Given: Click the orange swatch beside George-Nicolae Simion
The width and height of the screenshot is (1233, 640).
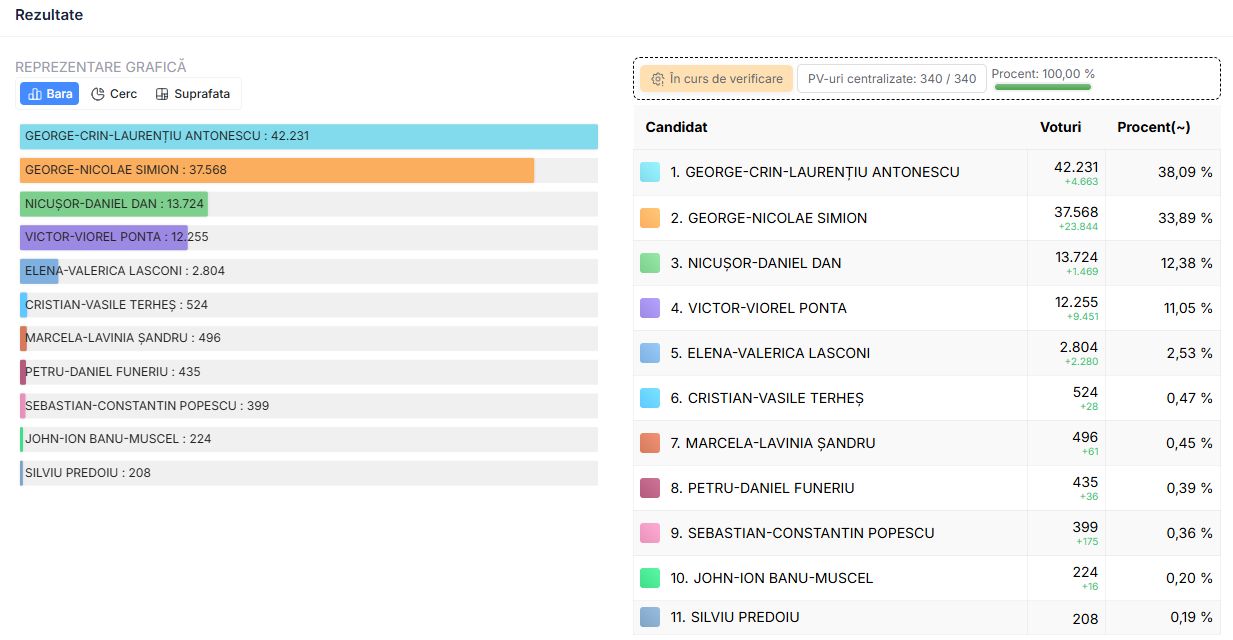Looking at the screenshot, I should pos(650,218).
